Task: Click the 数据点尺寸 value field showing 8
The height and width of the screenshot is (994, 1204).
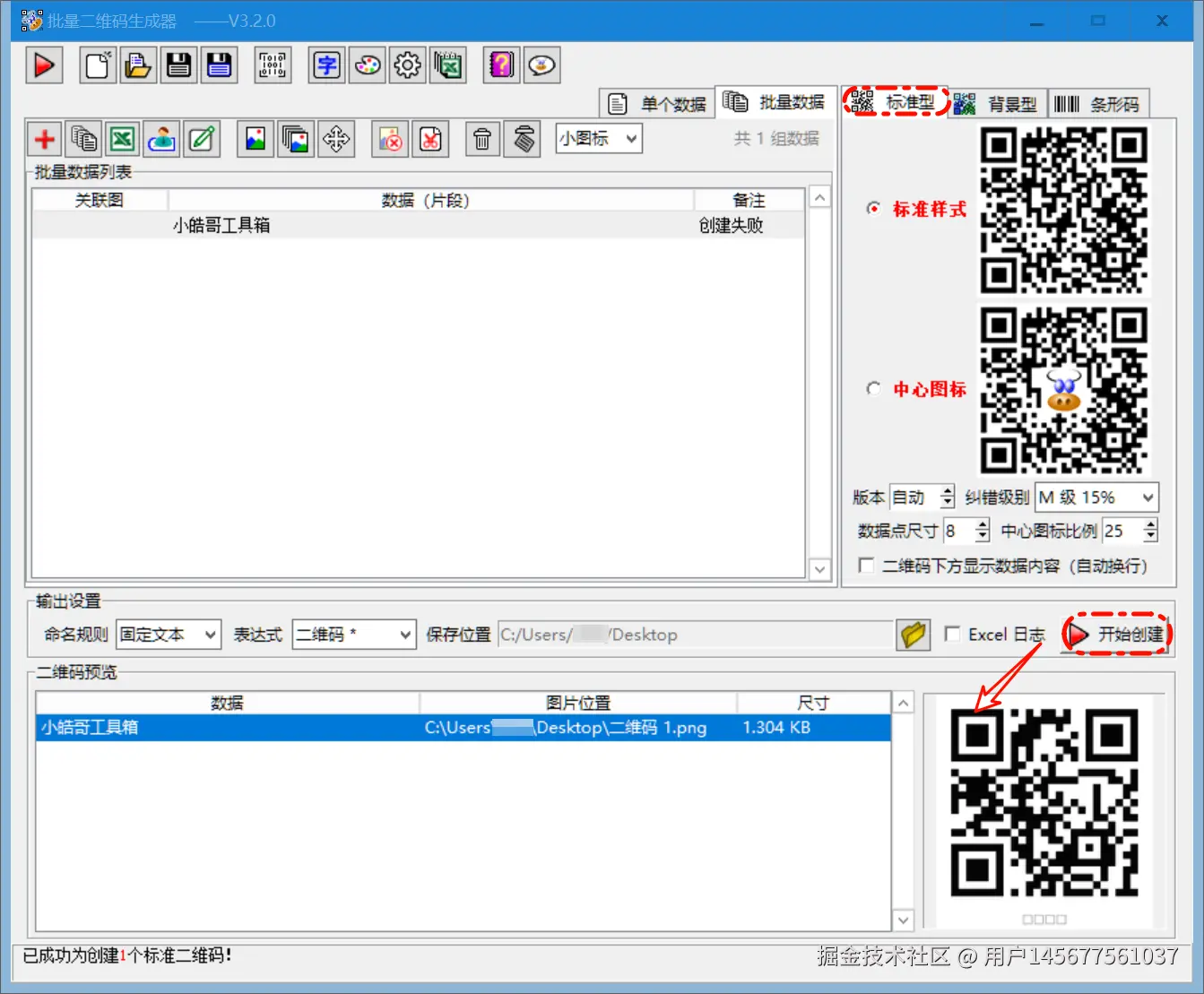Action: click(958, 531)
